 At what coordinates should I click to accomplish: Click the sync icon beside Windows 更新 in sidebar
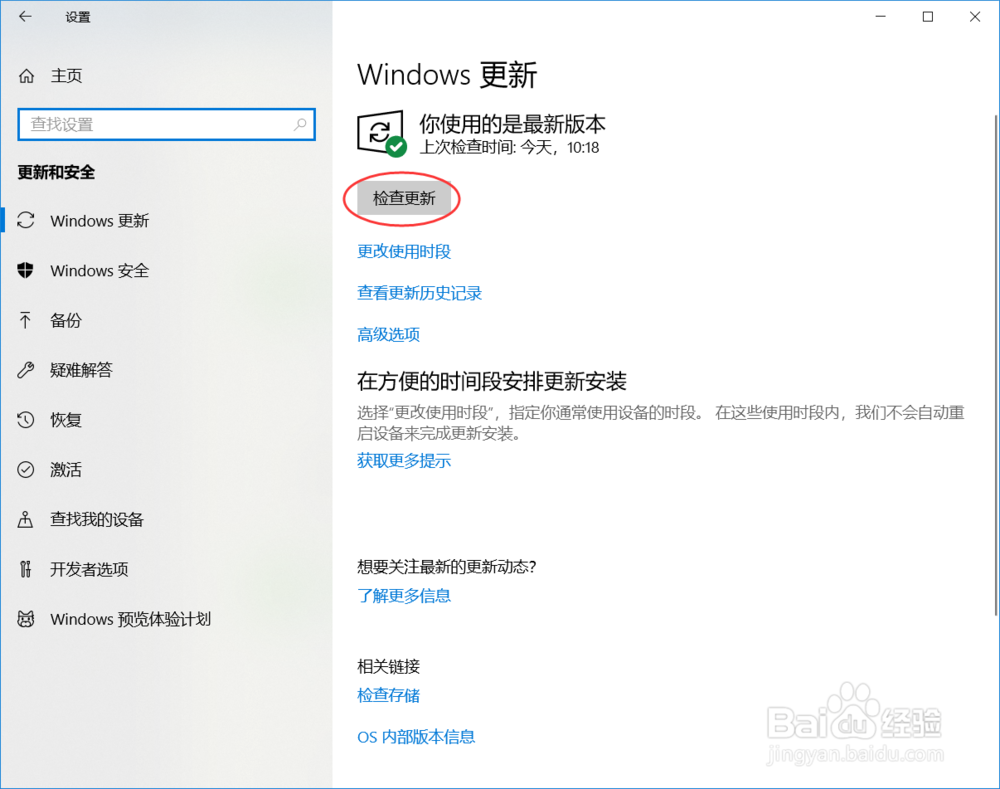26,221
